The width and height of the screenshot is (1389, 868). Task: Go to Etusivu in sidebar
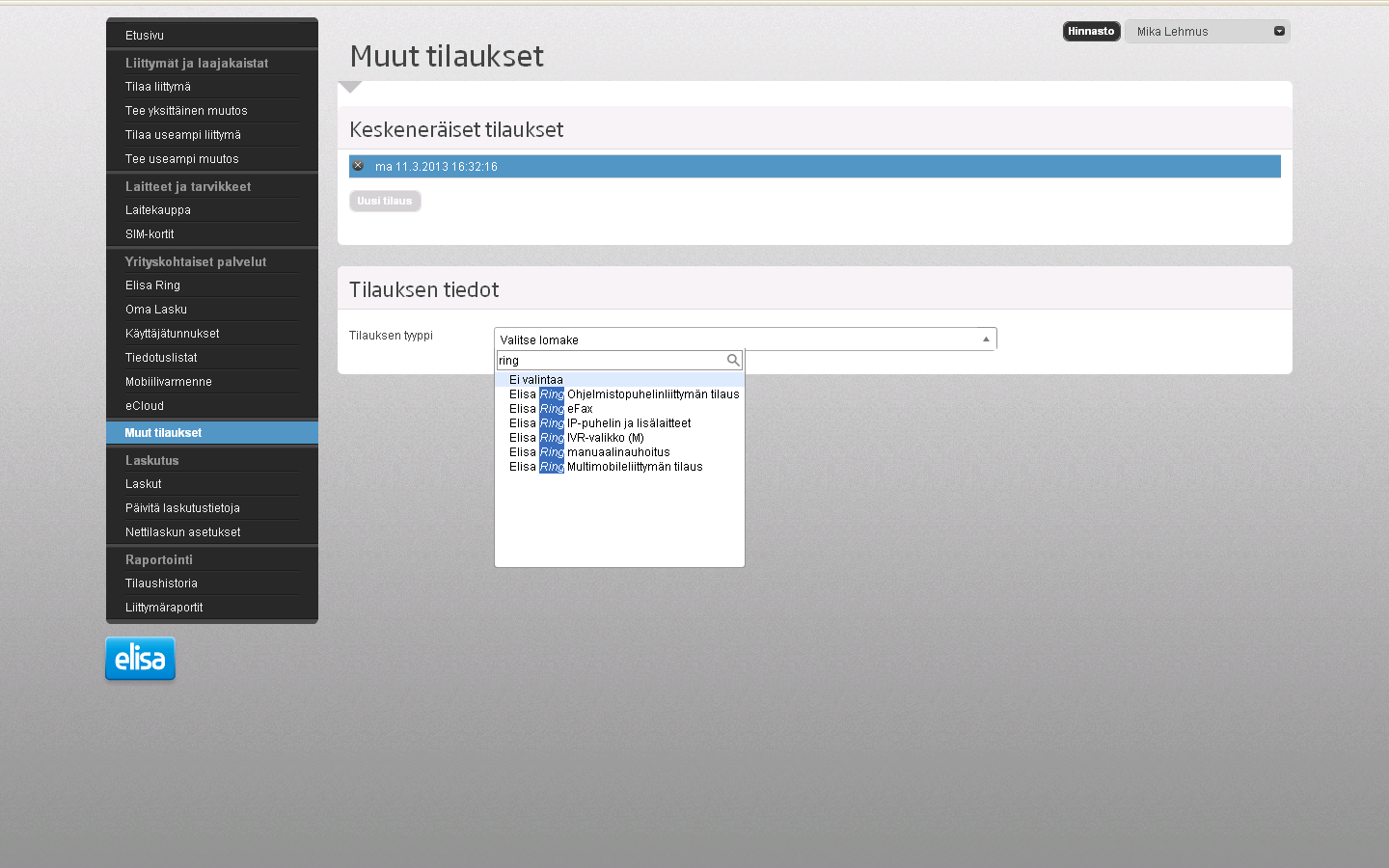pos(145,36)
